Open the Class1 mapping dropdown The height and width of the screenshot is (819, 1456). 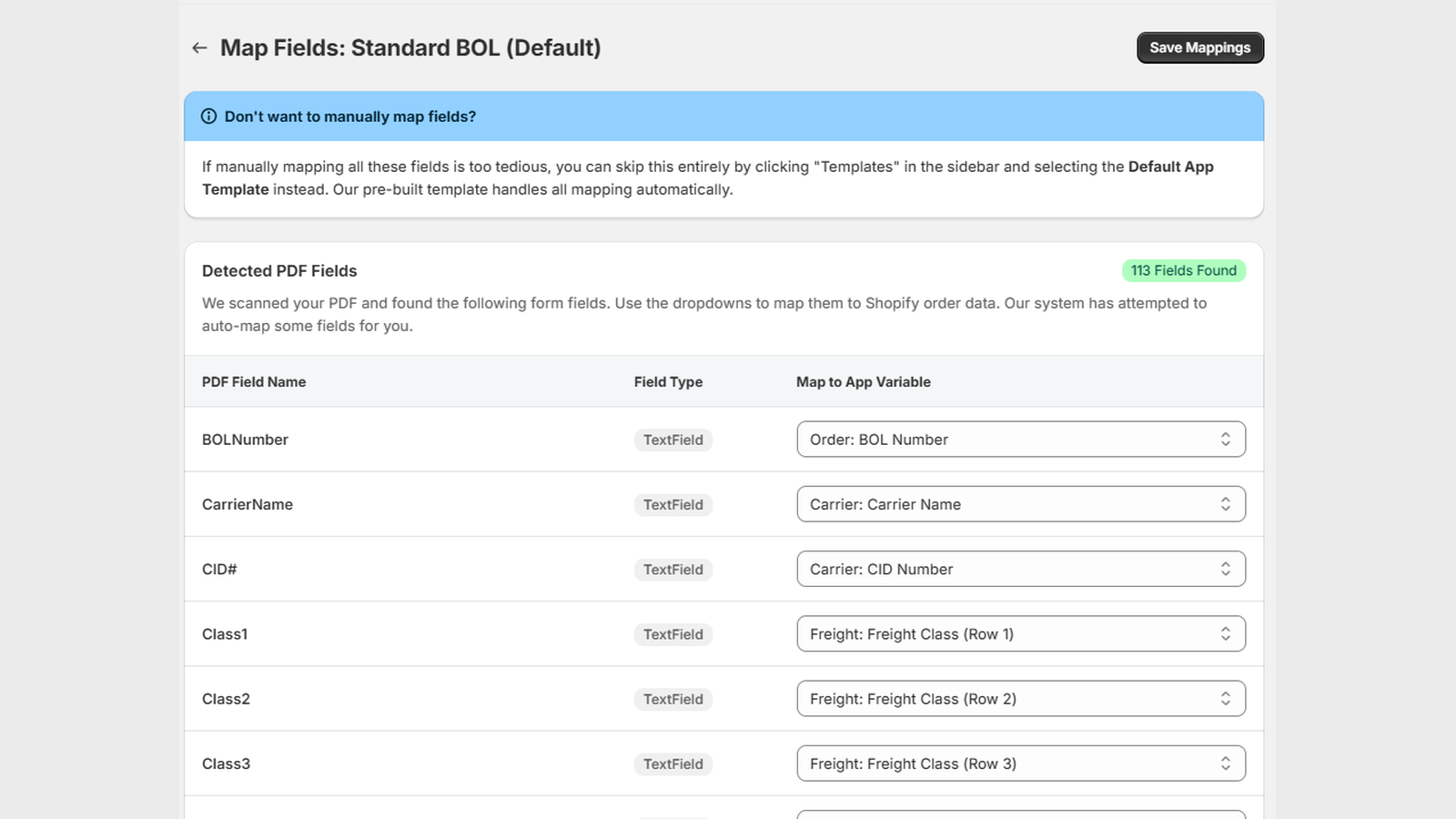tap(1021, 634)
